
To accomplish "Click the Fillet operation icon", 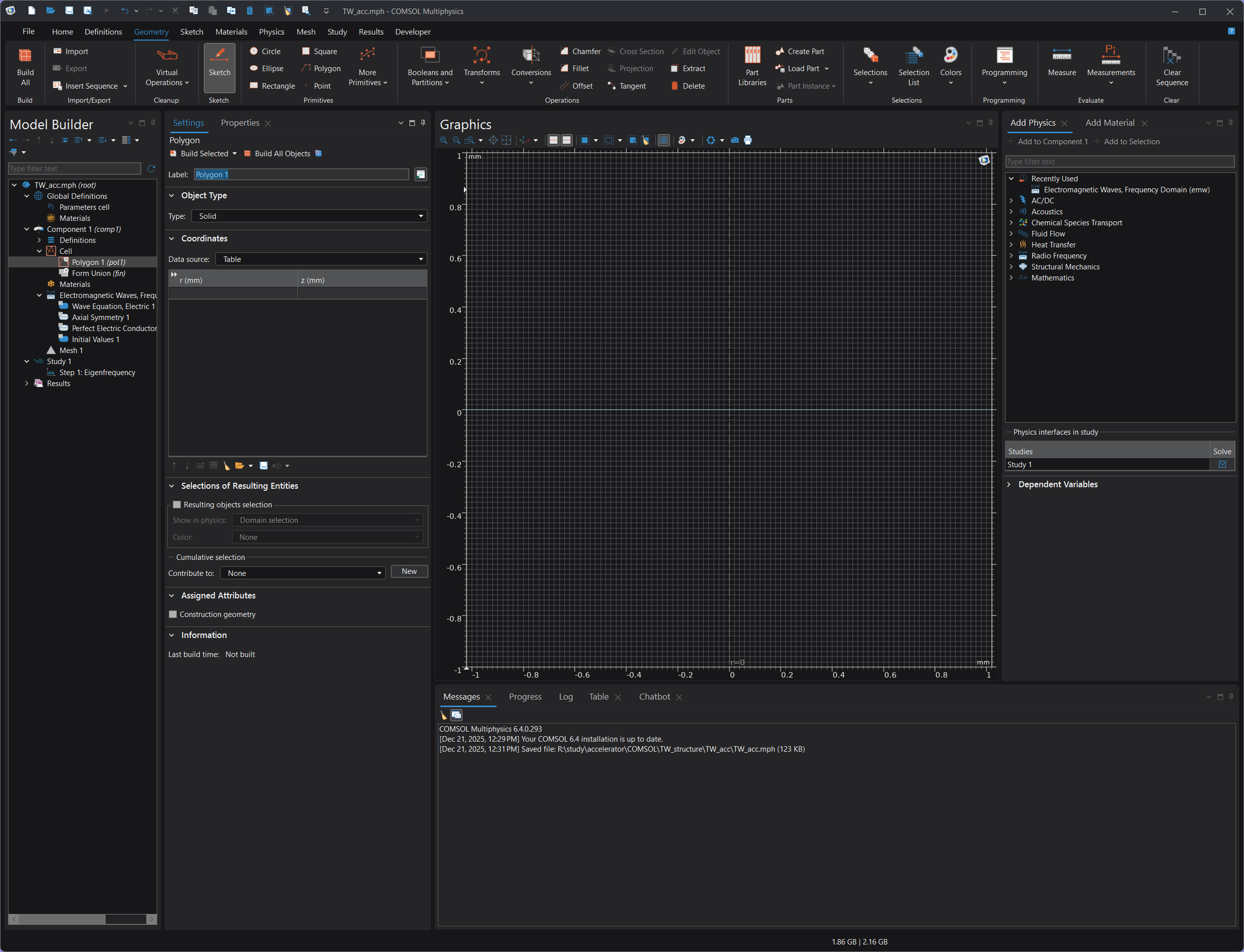I will pos(565,69).
